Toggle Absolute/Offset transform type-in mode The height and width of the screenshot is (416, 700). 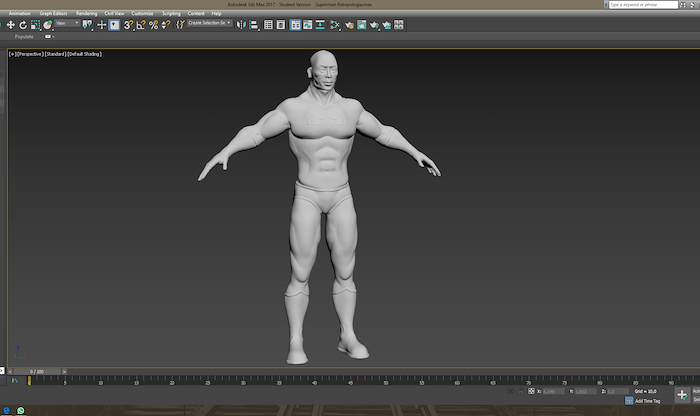tap(531, 391)
